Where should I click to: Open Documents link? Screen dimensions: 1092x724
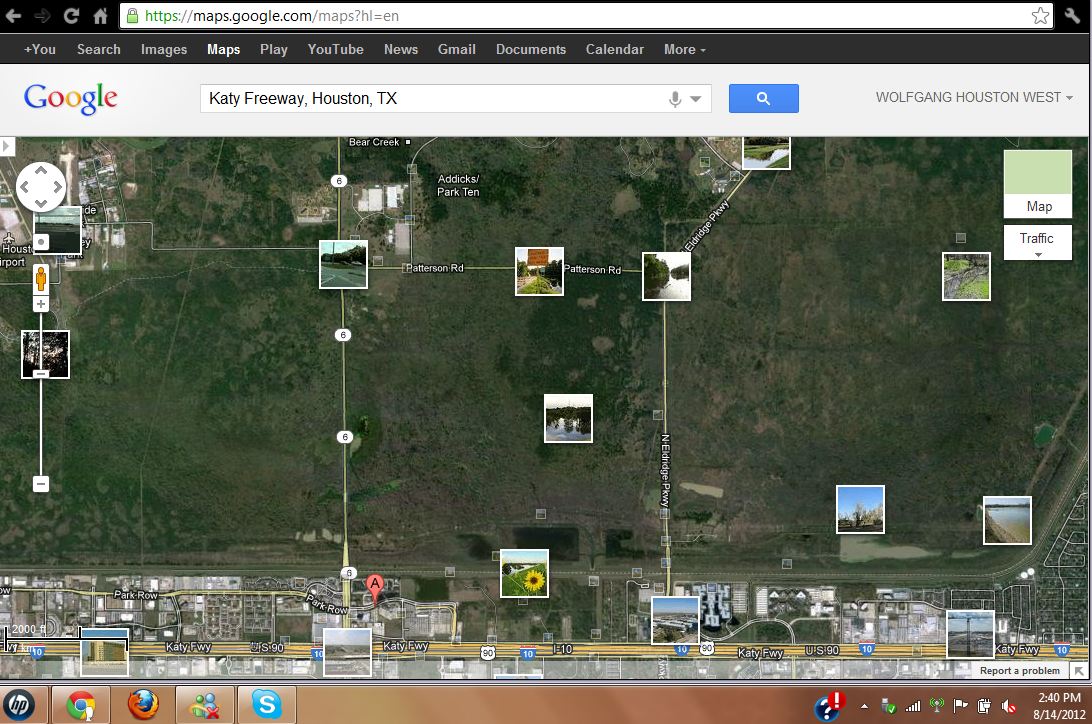pyautogui.click(x=531, y=49)
